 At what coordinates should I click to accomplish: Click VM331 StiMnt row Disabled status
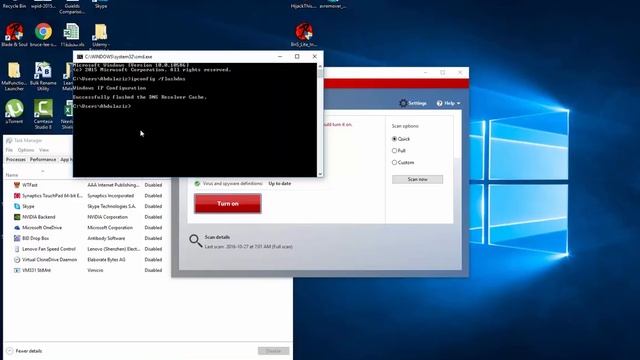153,270
